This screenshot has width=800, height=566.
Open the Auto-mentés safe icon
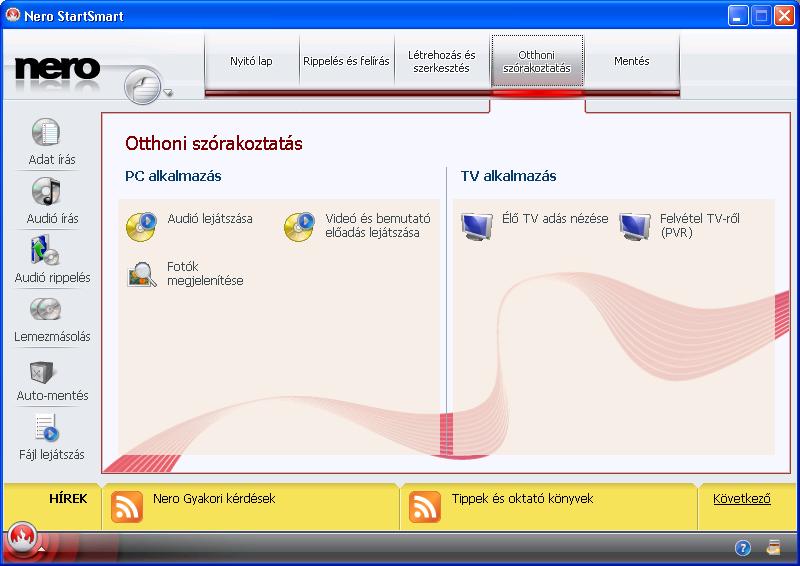coord(46,370)
